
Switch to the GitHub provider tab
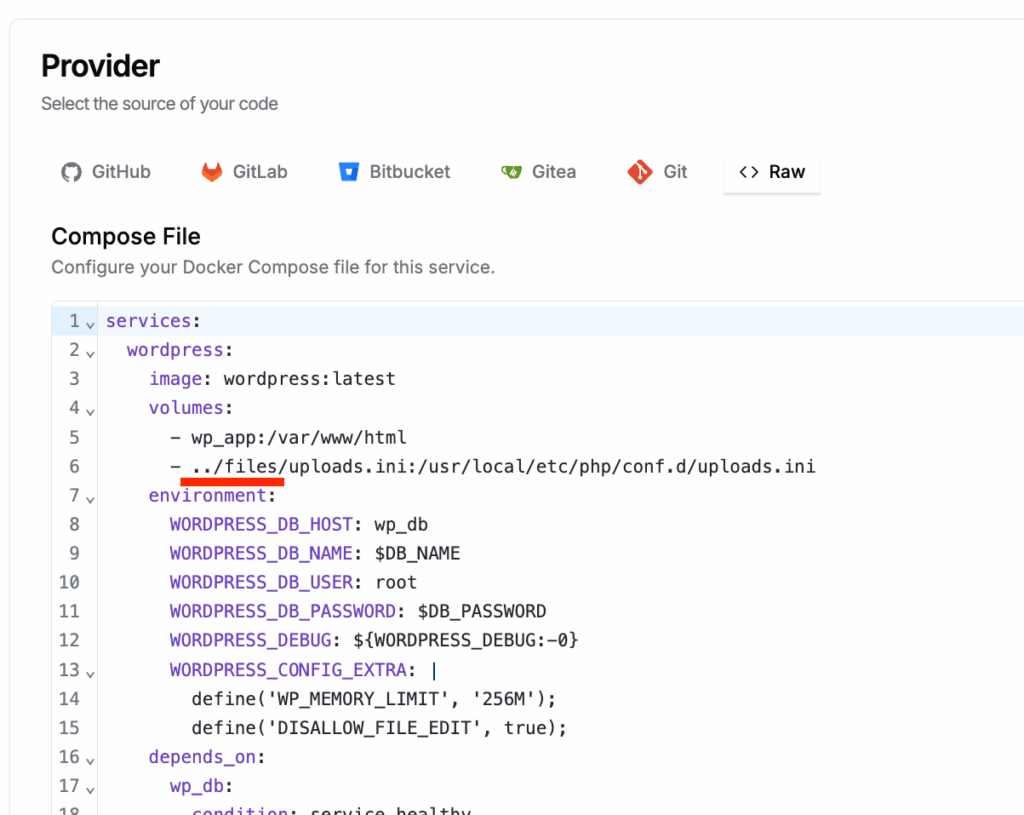(x=105, y=171)
